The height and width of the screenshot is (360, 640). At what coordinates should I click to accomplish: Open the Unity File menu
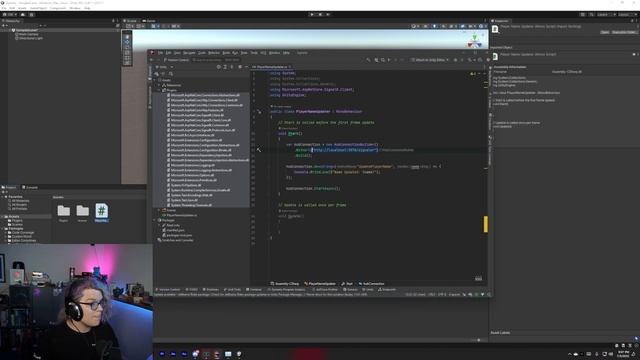pyautogui.click(x=4, y=8)
